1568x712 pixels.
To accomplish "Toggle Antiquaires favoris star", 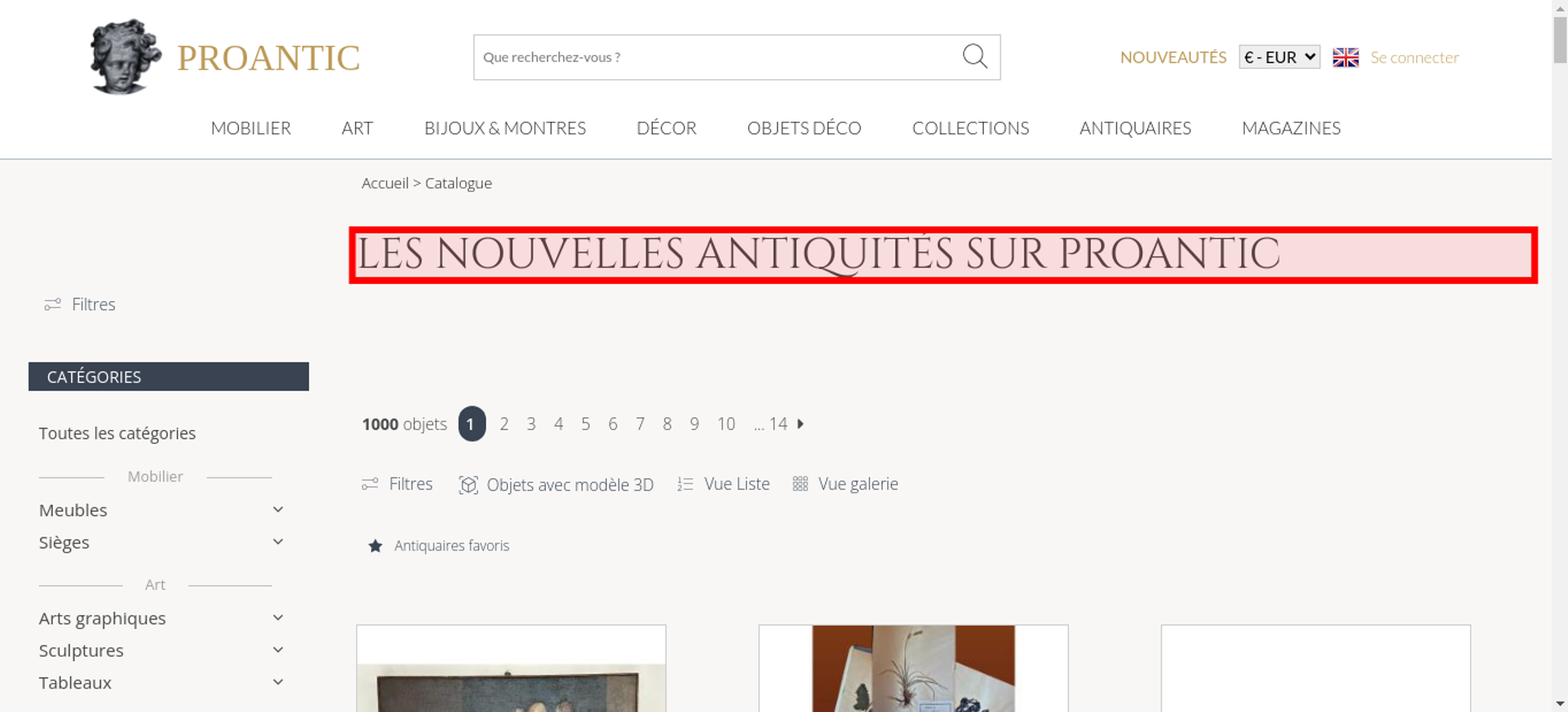I will pyautogui.click(x=376, y=546).
